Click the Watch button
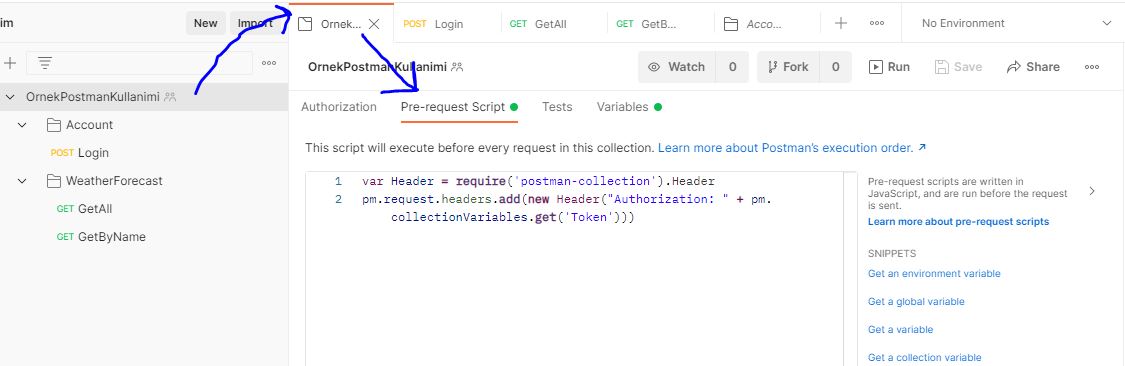The height and width of the screenshot is (366, 1125). click(x=676, y=67)
